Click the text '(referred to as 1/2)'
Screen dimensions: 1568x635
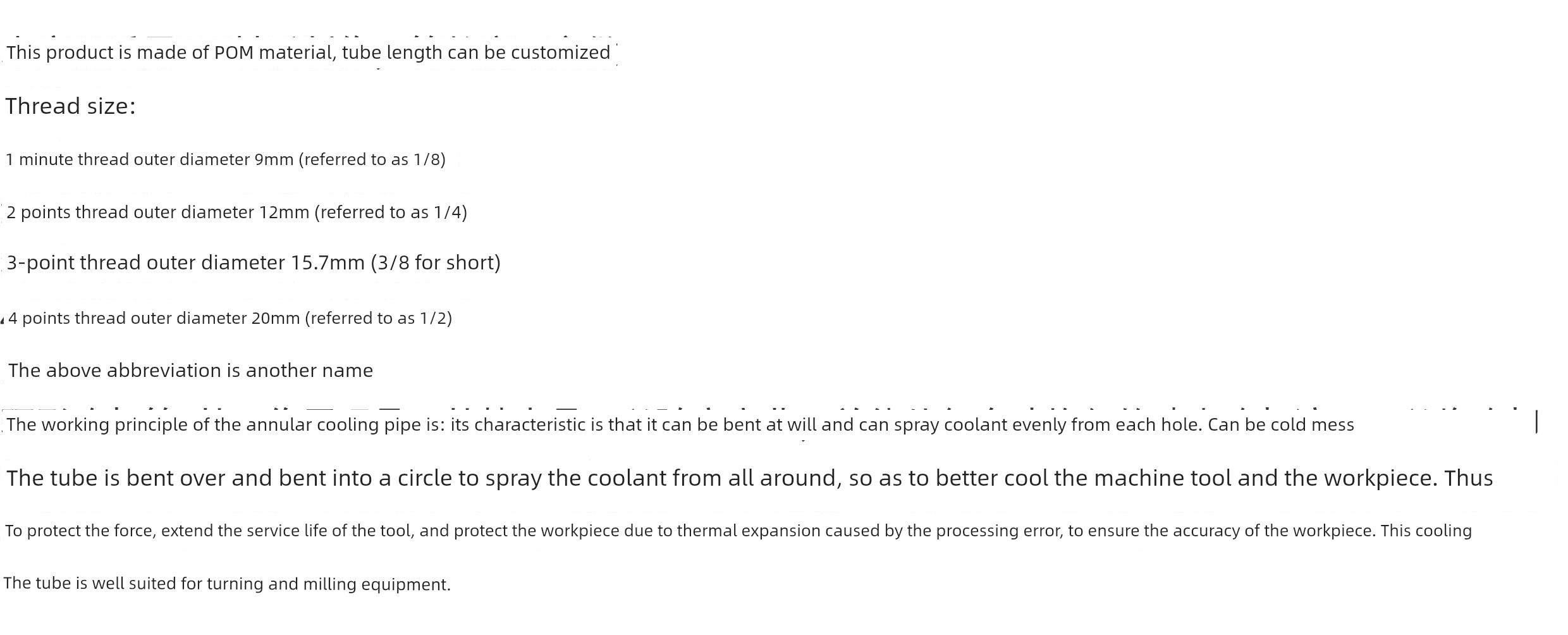379,318
